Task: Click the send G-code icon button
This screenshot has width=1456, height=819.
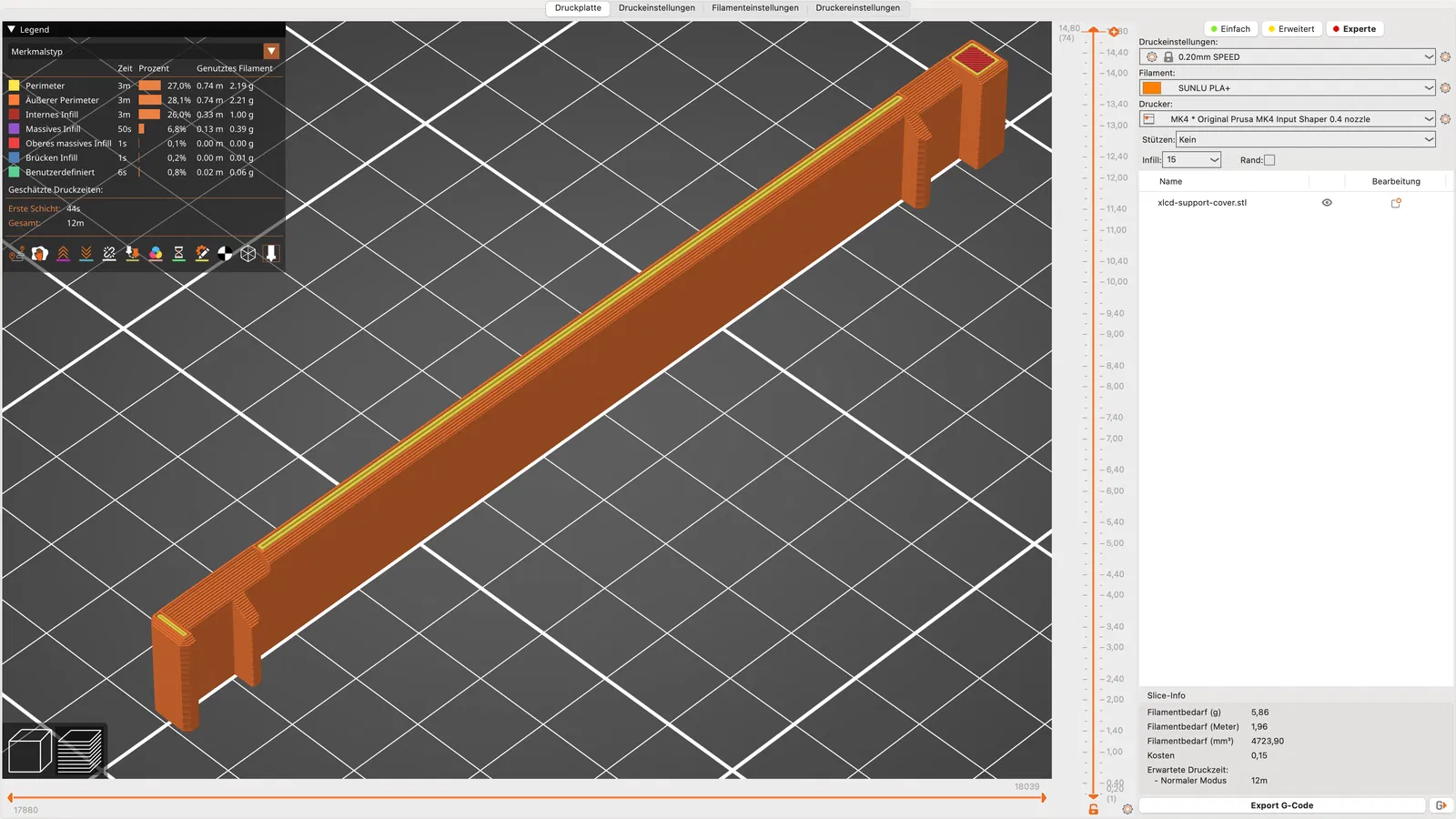Action: point(1441,805)
